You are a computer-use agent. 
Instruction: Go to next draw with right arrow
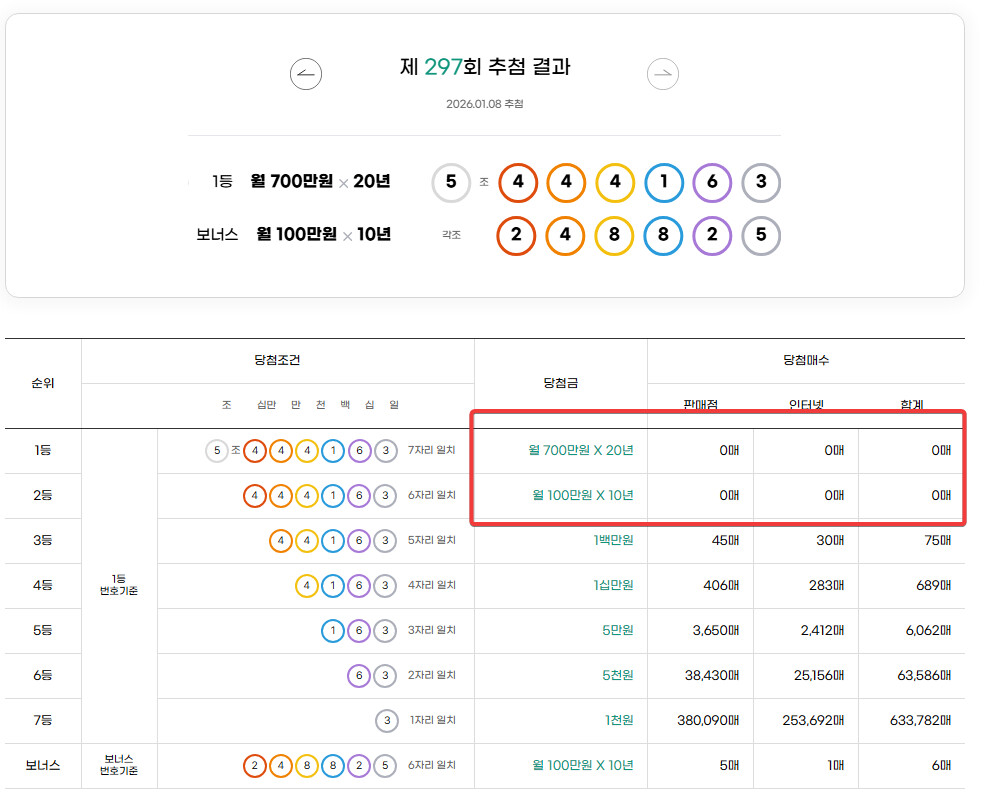pyautogui.click(x=663, y=74)
